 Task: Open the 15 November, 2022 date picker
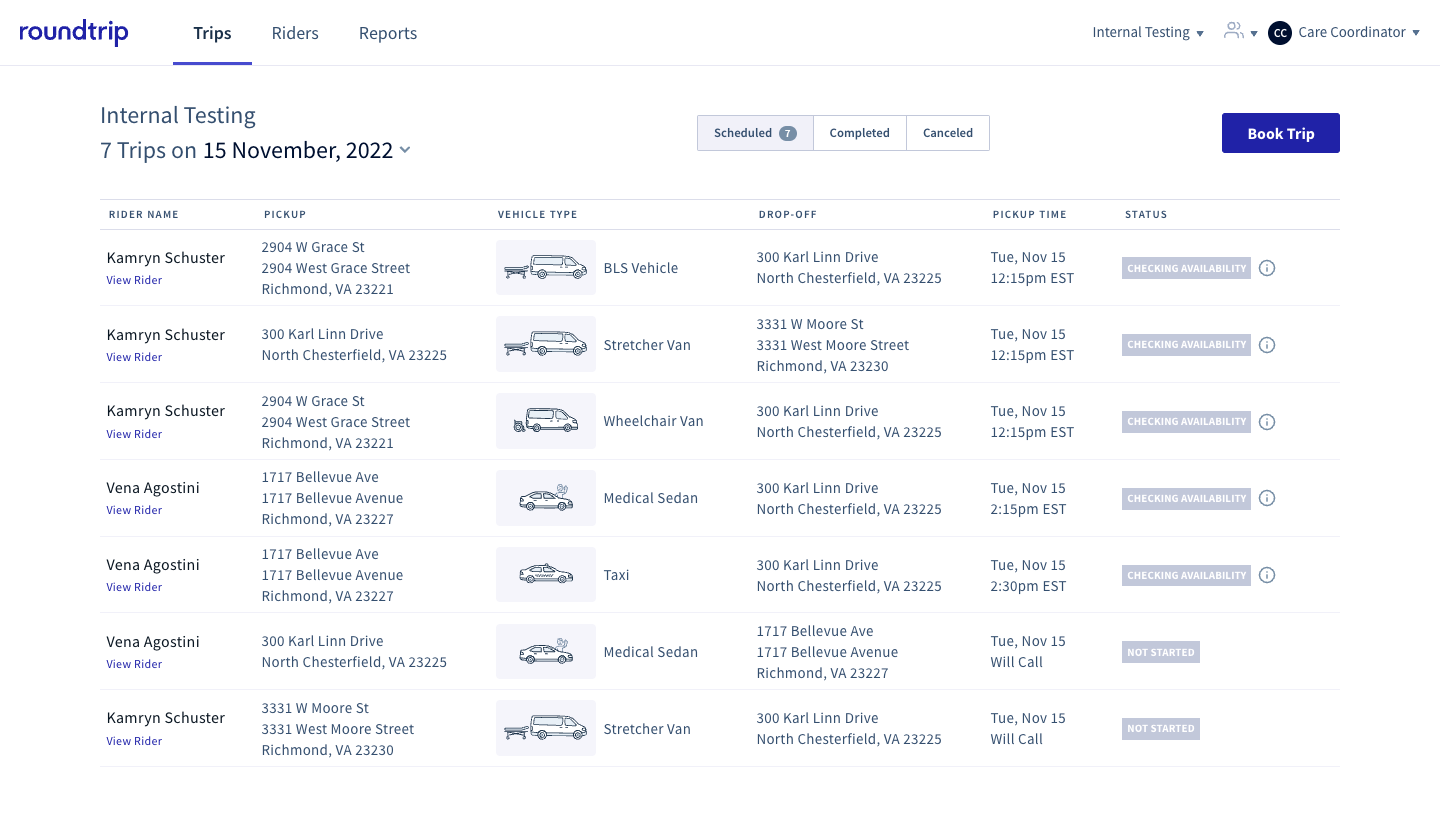coord(307,150)
